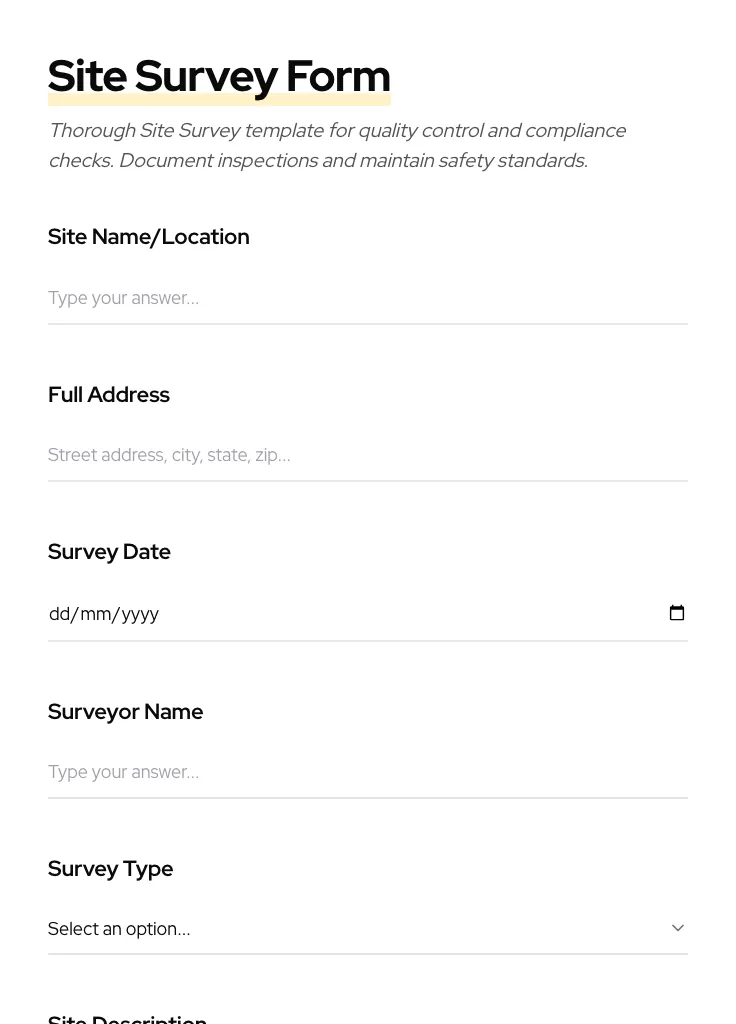
Task: Click the italic form description text
Action: pyautogui.click(x=337, y=145)
